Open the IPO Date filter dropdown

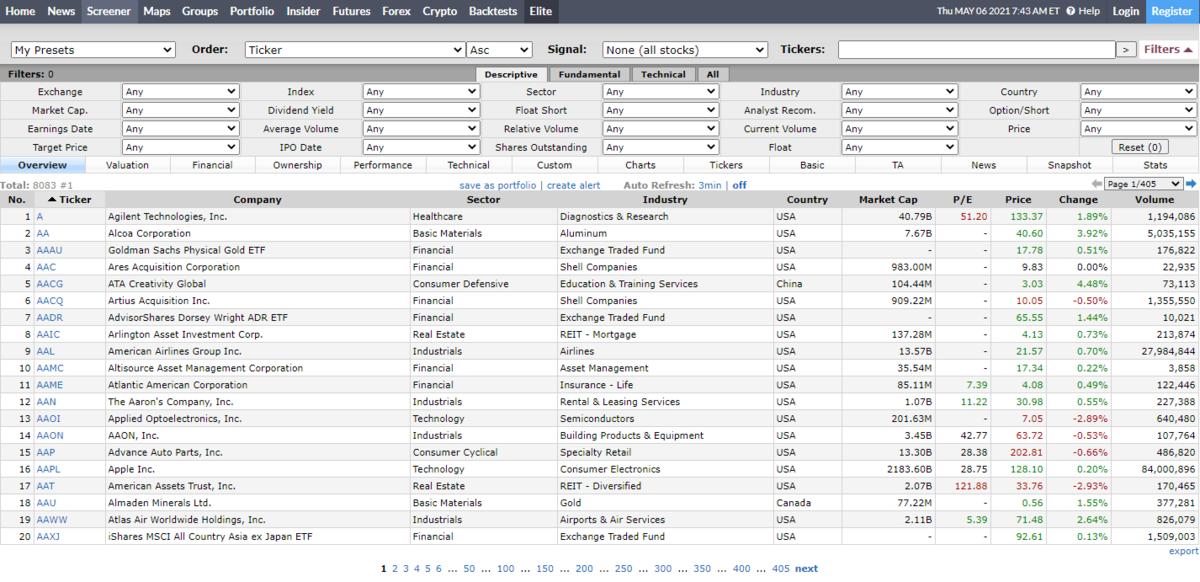(421, 147)
